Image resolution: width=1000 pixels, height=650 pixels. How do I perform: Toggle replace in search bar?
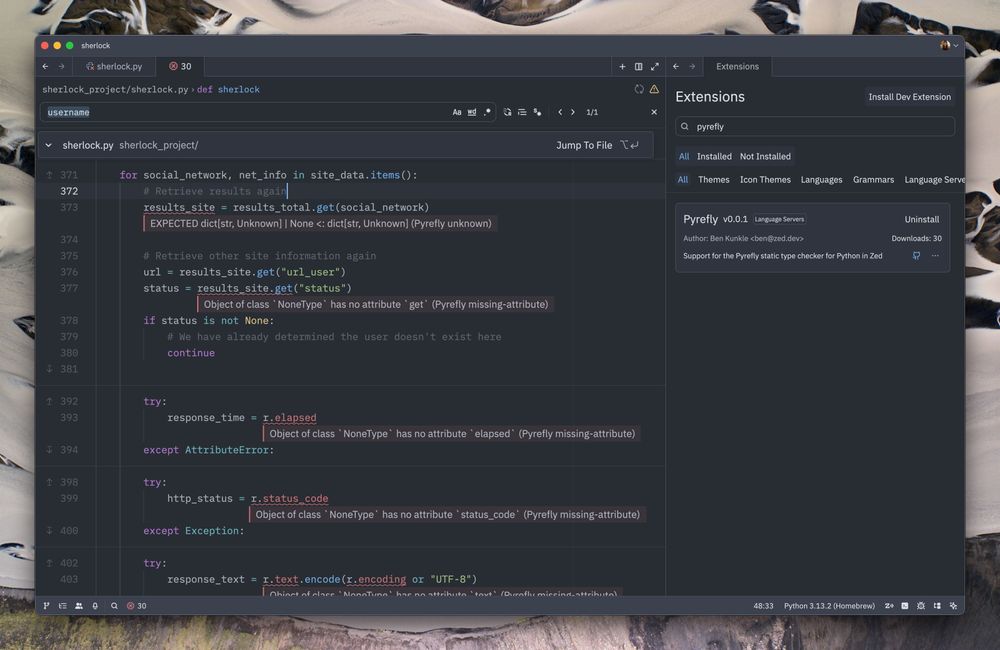pos(507,112)
